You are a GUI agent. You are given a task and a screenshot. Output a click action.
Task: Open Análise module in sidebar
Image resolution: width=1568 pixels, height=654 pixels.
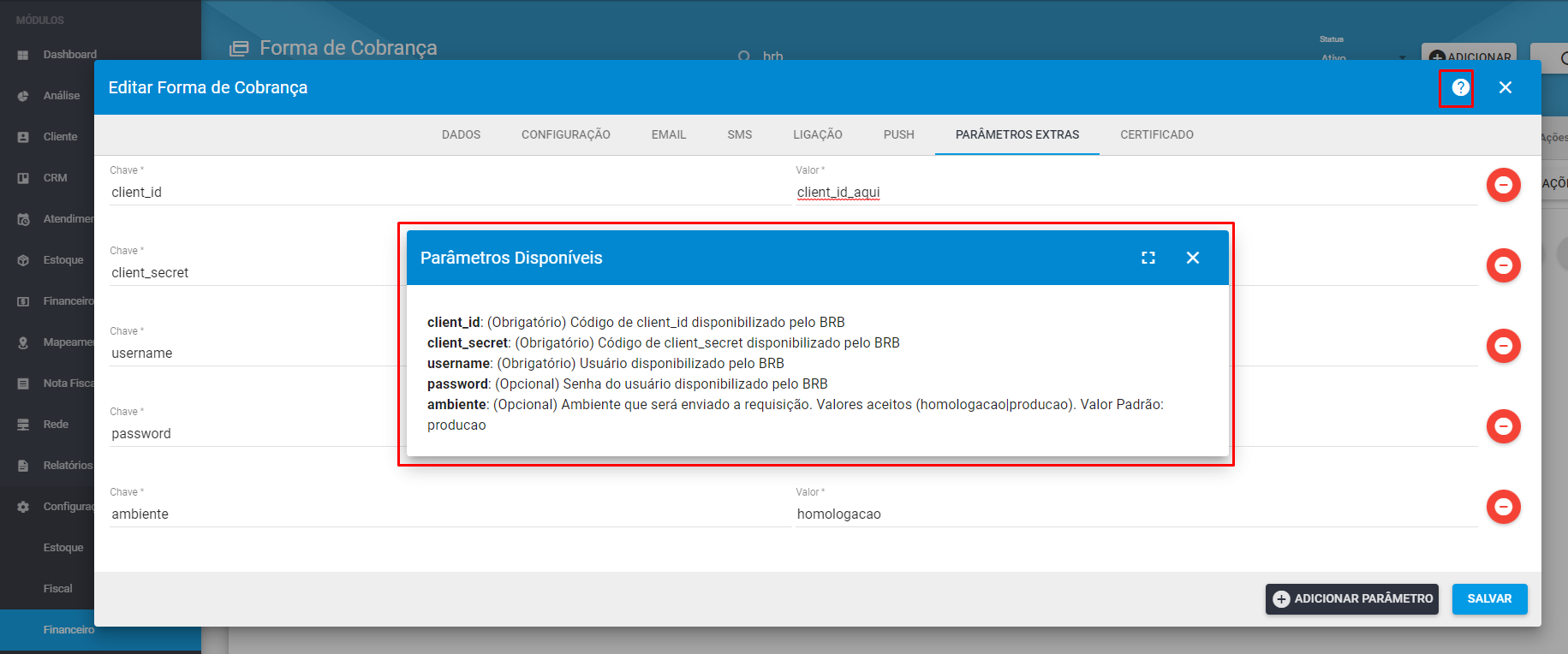(x=62, y=95)
